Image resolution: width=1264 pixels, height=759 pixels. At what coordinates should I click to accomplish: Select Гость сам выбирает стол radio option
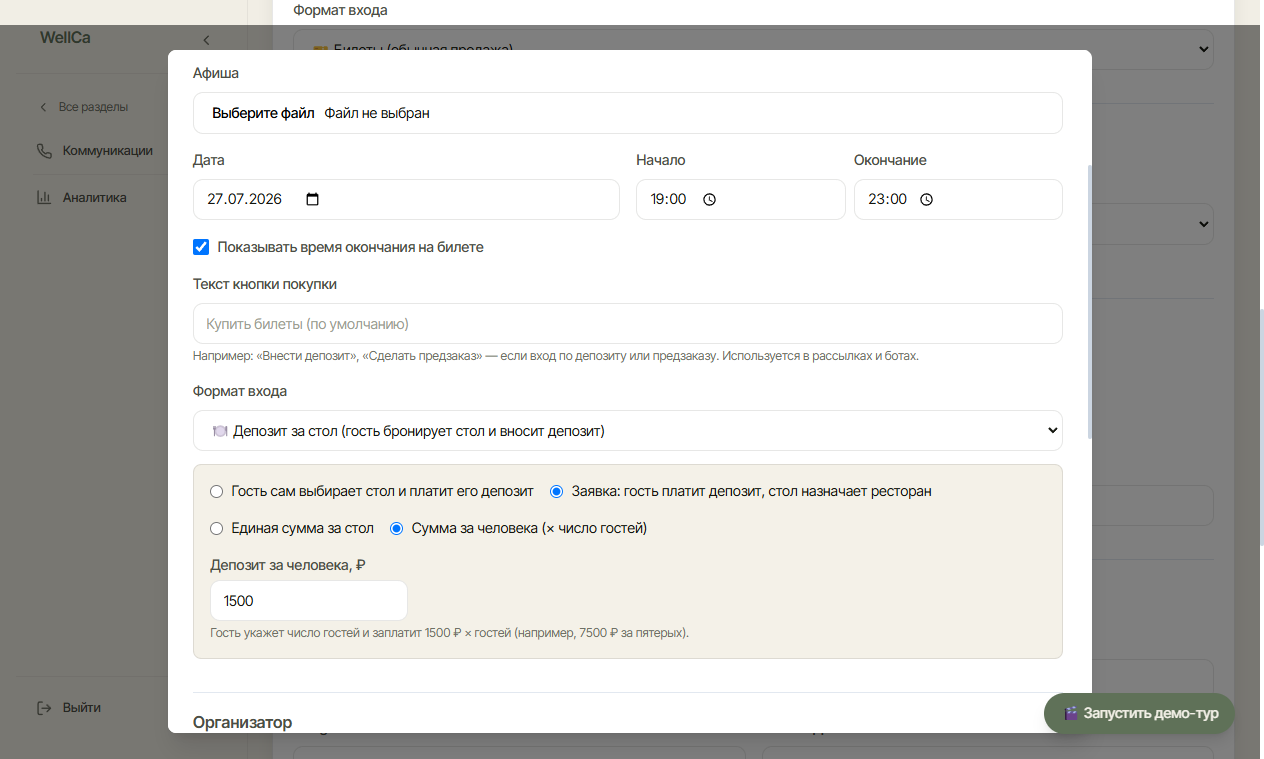[x=217, y=492]
